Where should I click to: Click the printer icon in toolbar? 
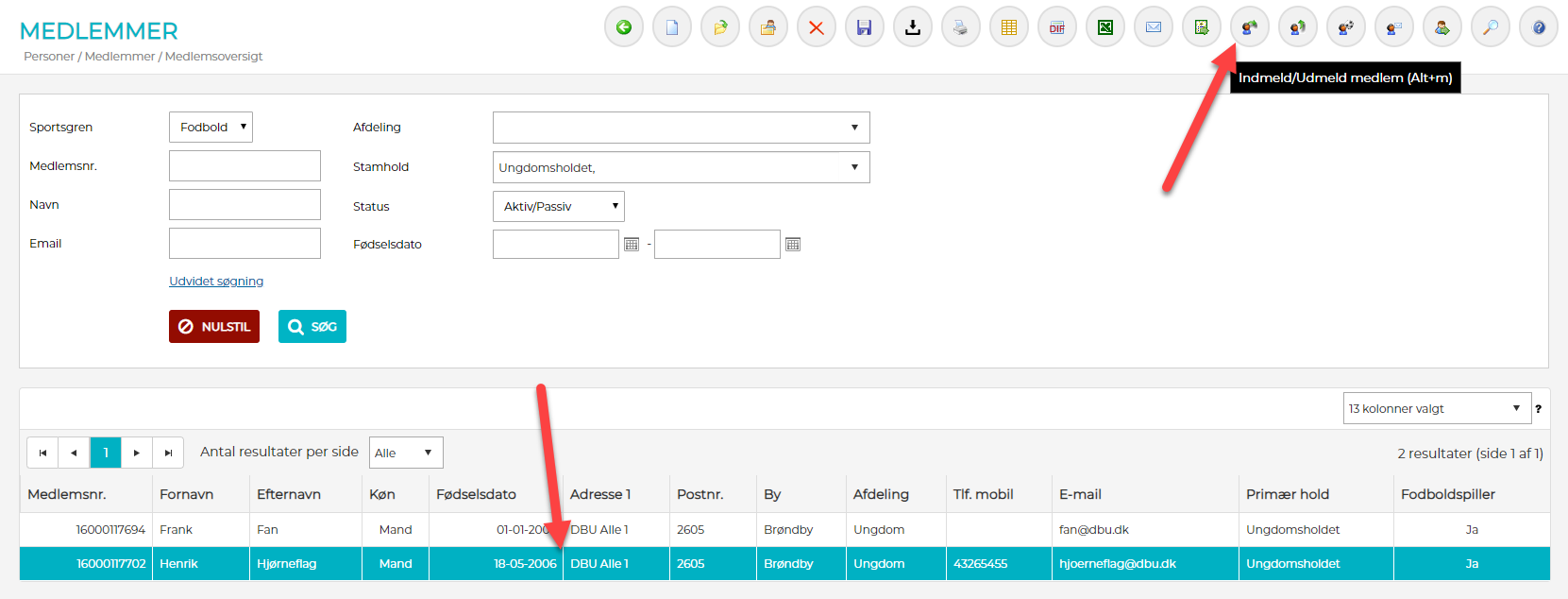[x=961, y=27]
